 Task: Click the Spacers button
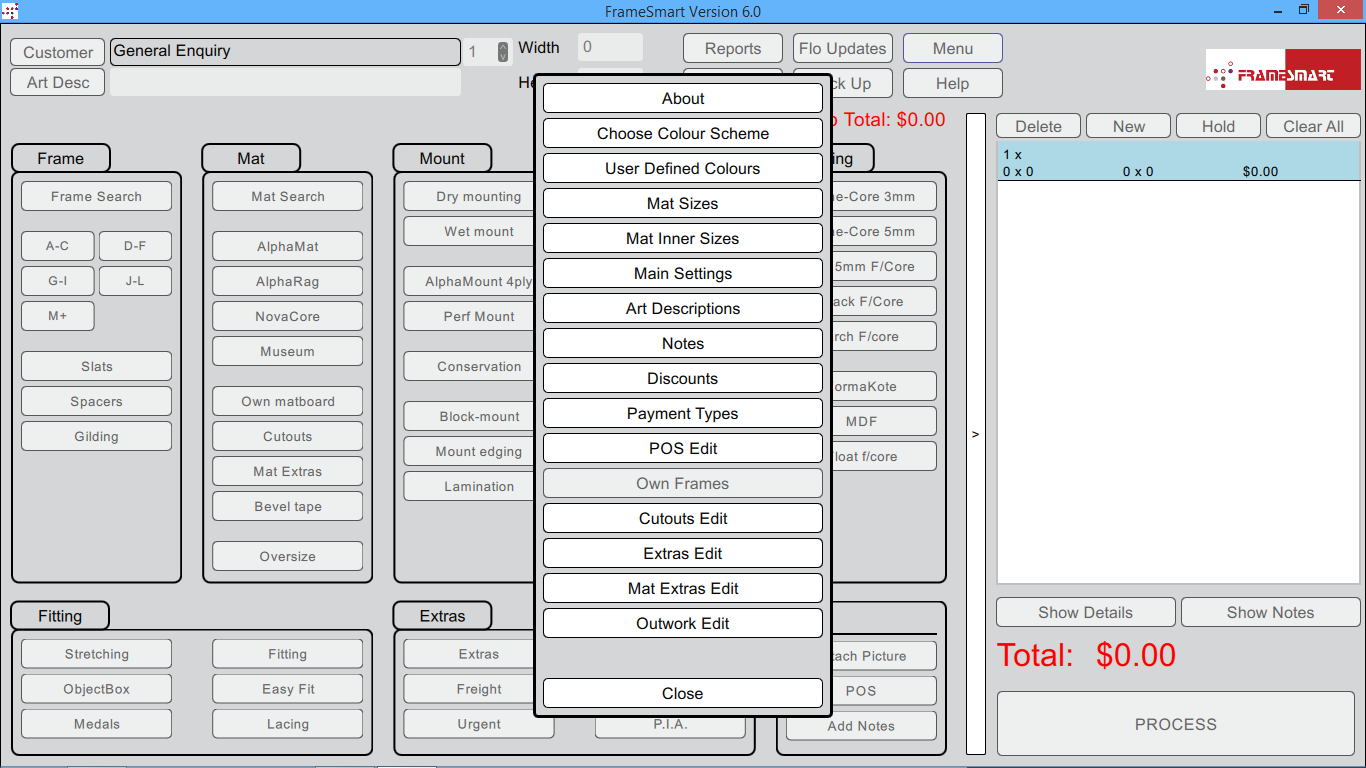pyautogui.click(x=96, y=401)
